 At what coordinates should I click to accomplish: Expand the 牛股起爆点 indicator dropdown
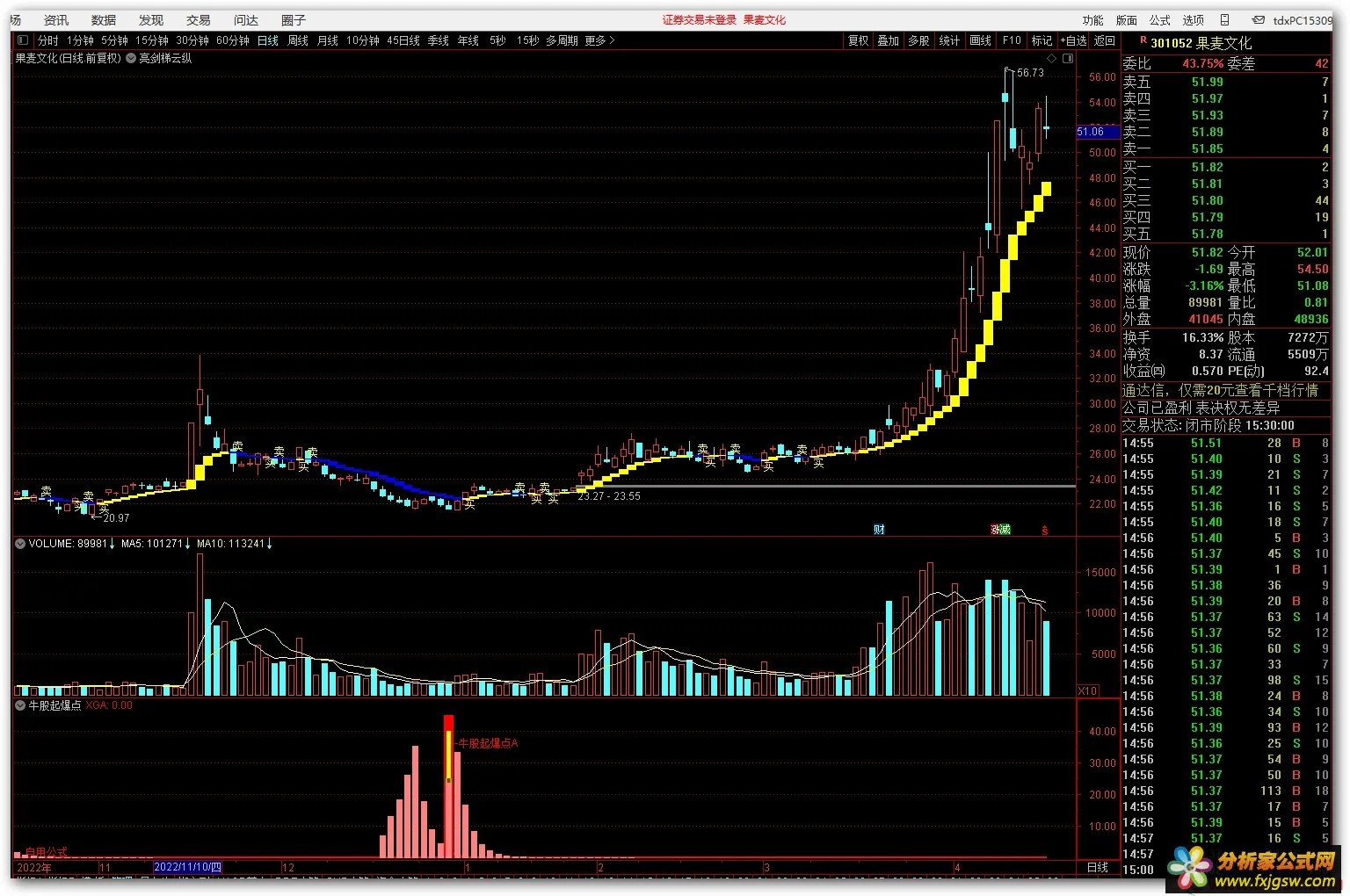(20, 705)
